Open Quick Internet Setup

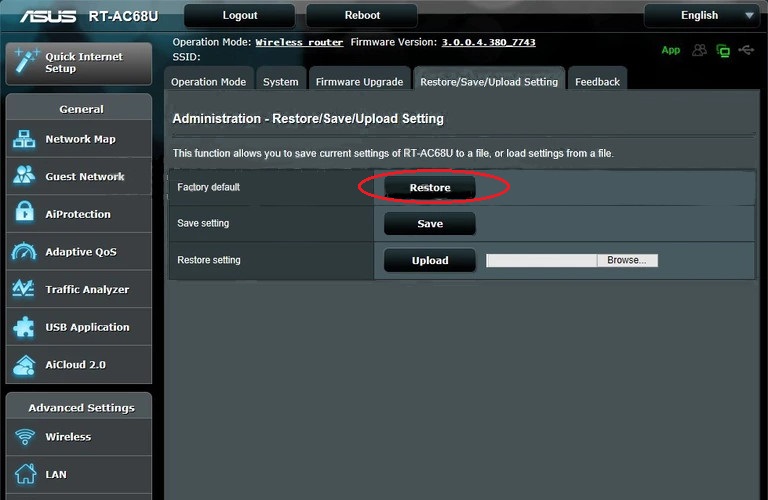79,63
